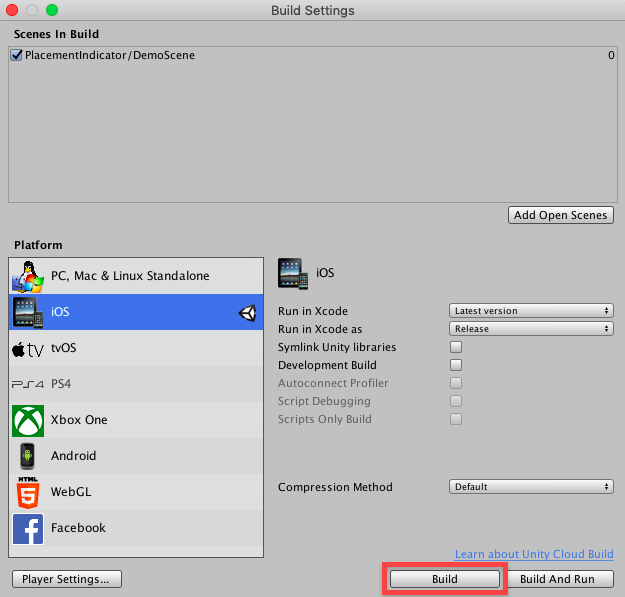Click the Build And Run button
Image resolution: width=625 pixels, height=597 pixels.
[x=557, y=579]
